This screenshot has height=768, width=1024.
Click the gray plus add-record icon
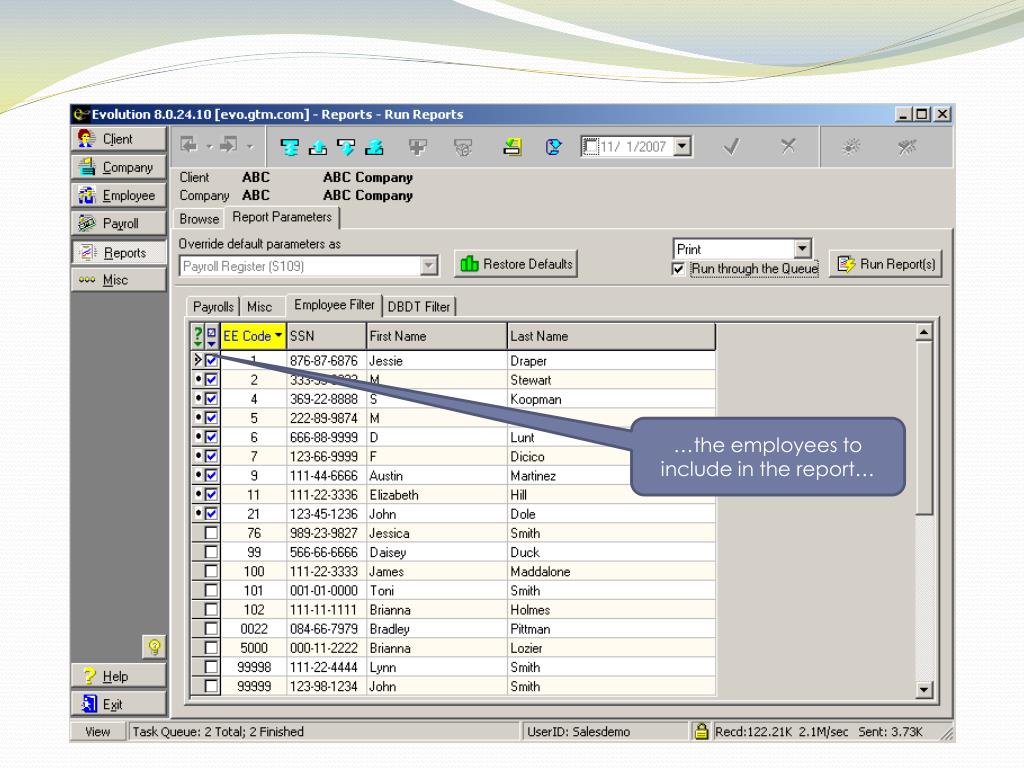pos(418,147)
